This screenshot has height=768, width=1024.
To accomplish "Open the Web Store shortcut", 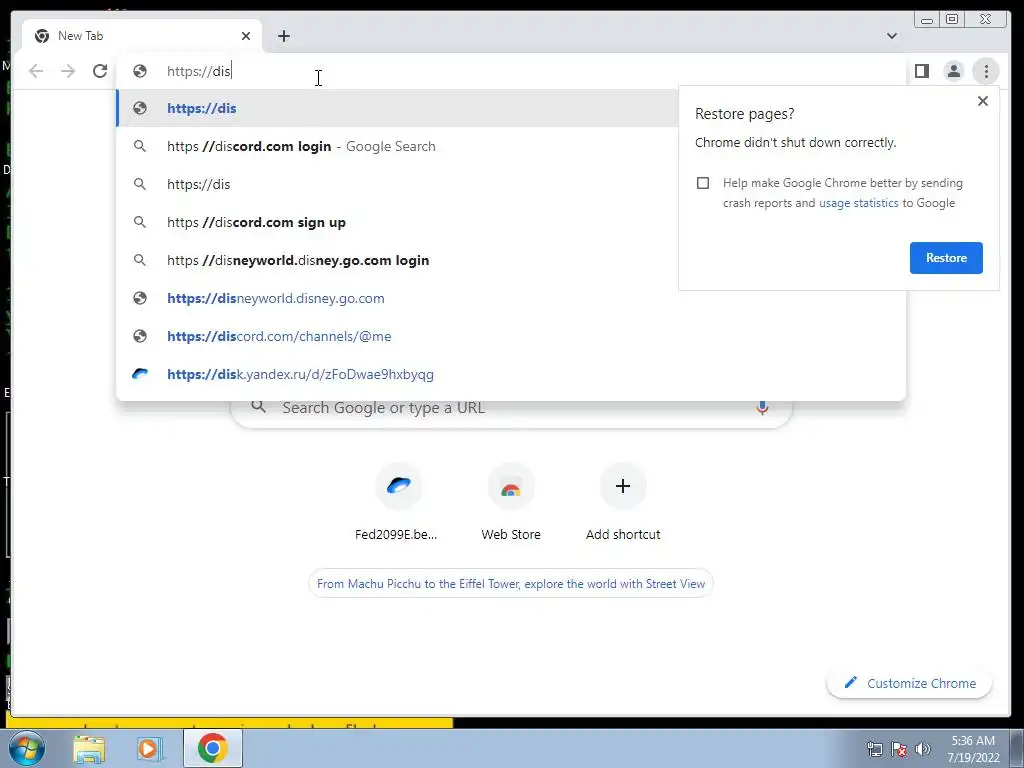I will pos(511,500).
